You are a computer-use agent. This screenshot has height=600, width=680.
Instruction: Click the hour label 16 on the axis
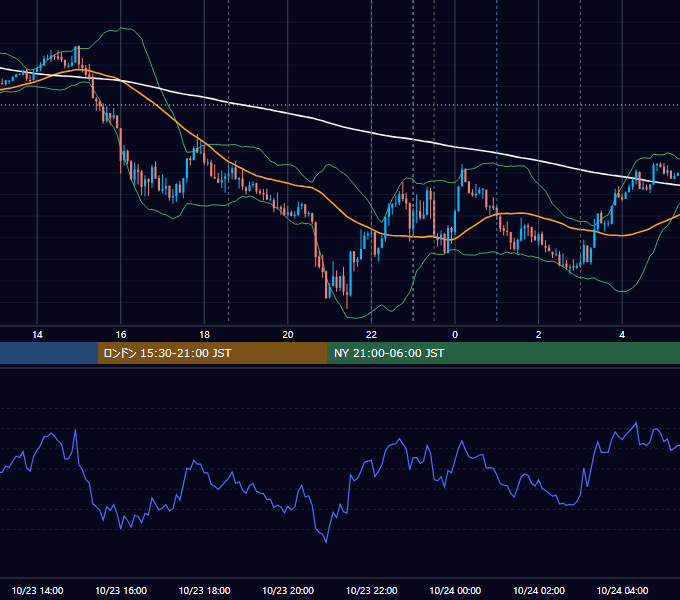[x=121, y=335]
